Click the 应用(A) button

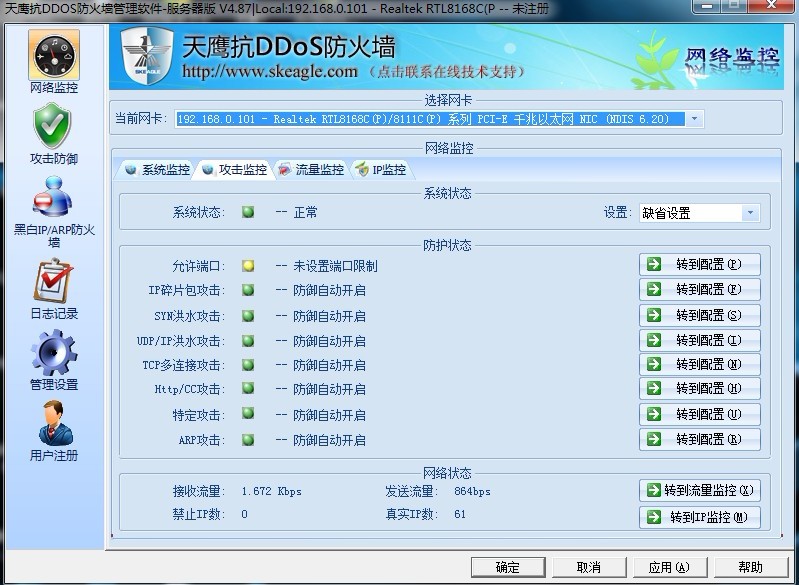[x=670, y=567]
